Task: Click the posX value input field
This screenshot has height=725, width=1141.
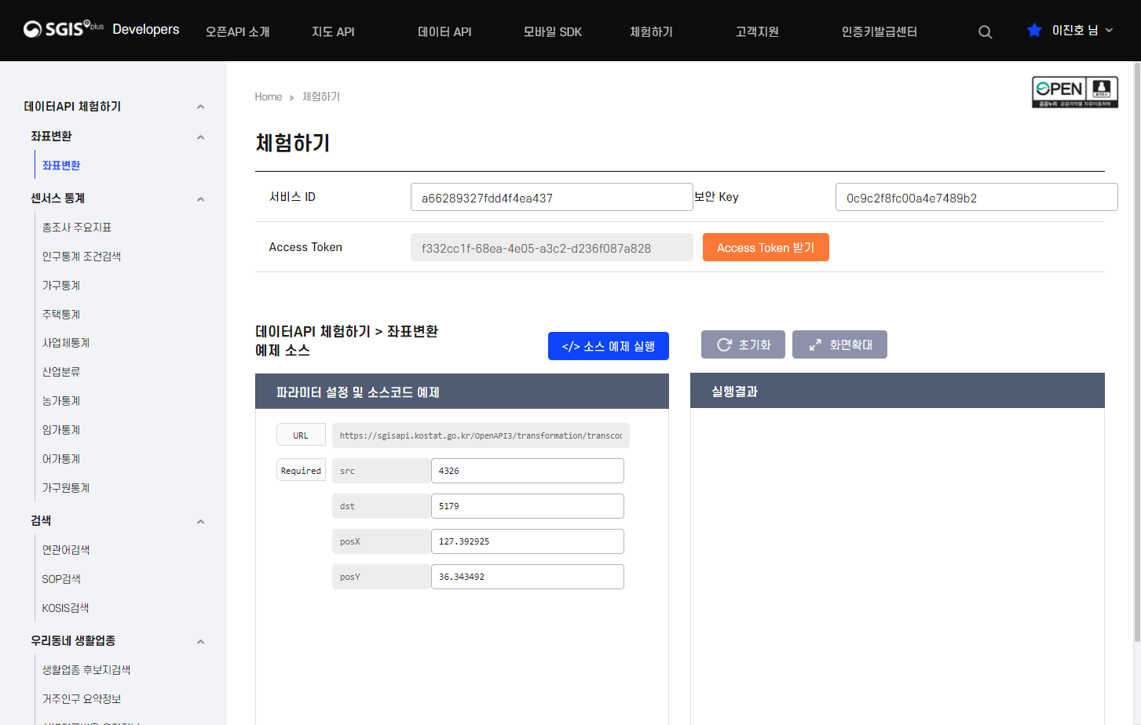Action: (527, 541)
